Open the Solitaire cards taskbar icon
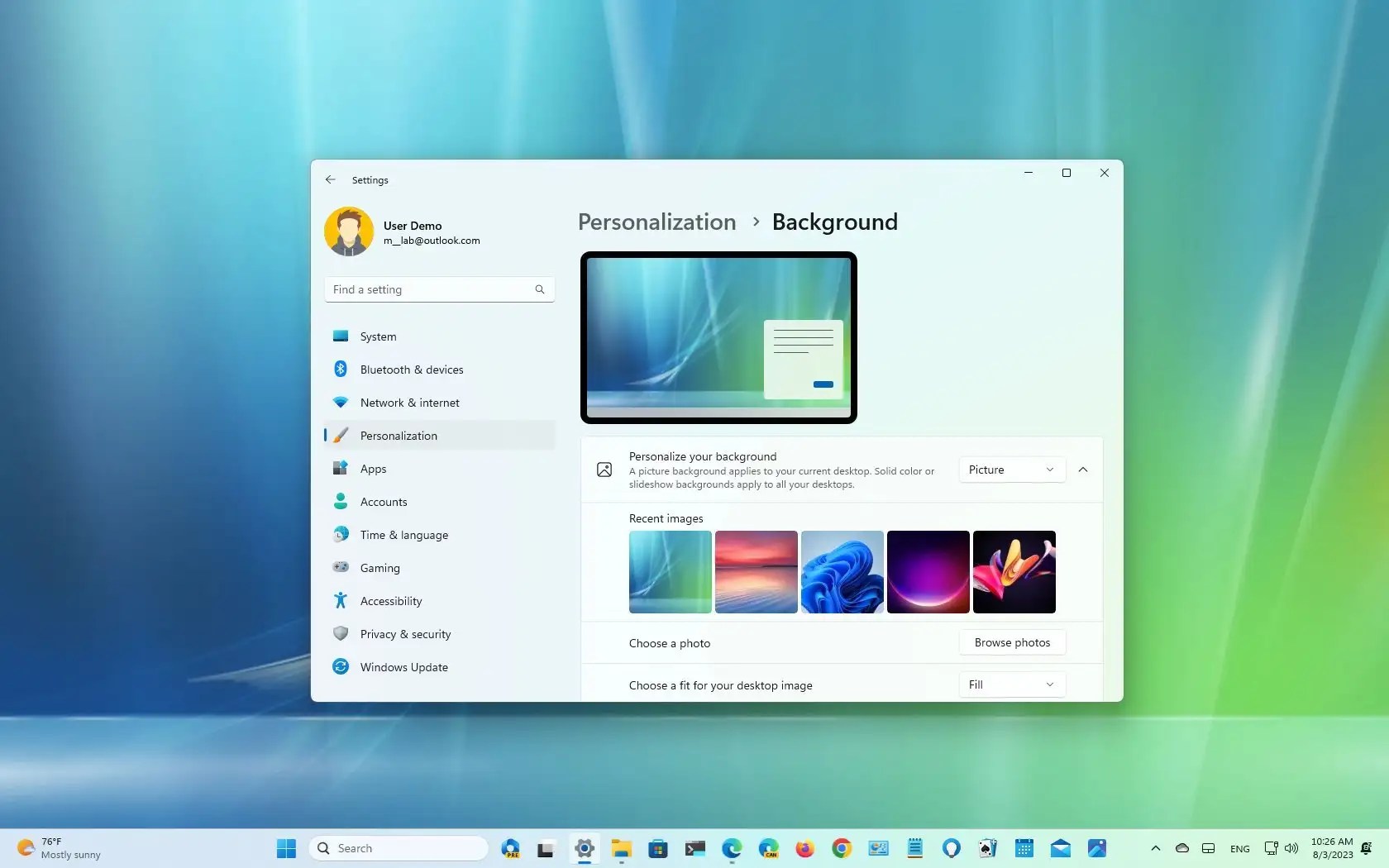 [987, 848]
